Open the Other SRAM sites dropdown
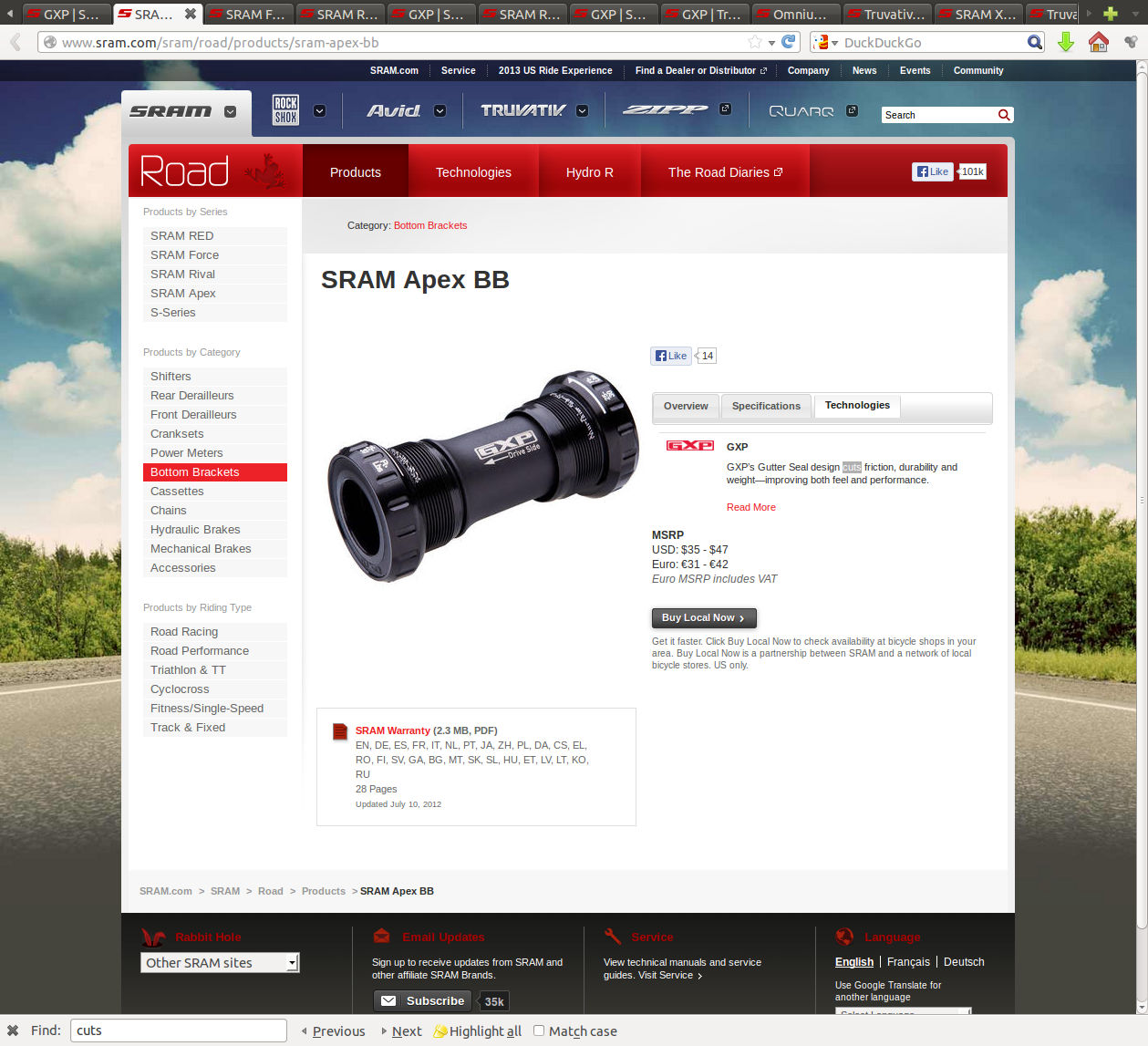Viewport: 1148px width, 1046px height. coord(220,963)
